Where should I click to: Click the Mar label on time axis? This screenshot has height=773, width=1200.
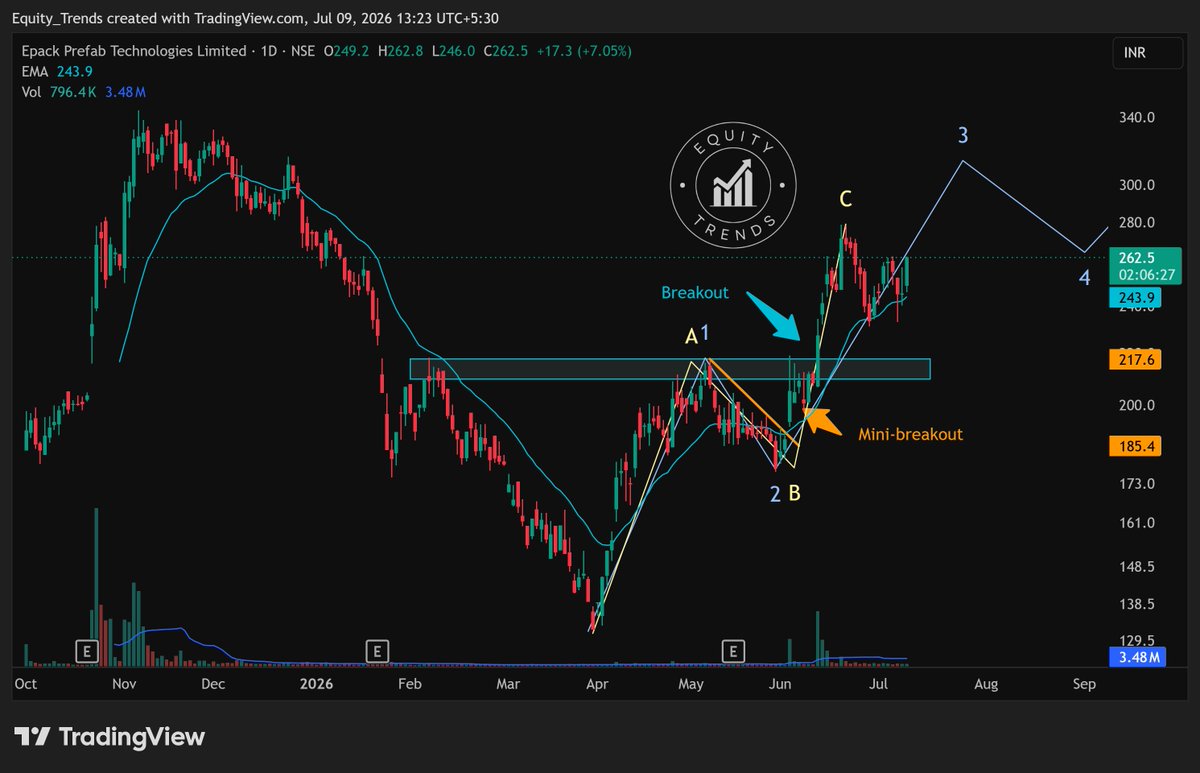[x=508, y=685]
